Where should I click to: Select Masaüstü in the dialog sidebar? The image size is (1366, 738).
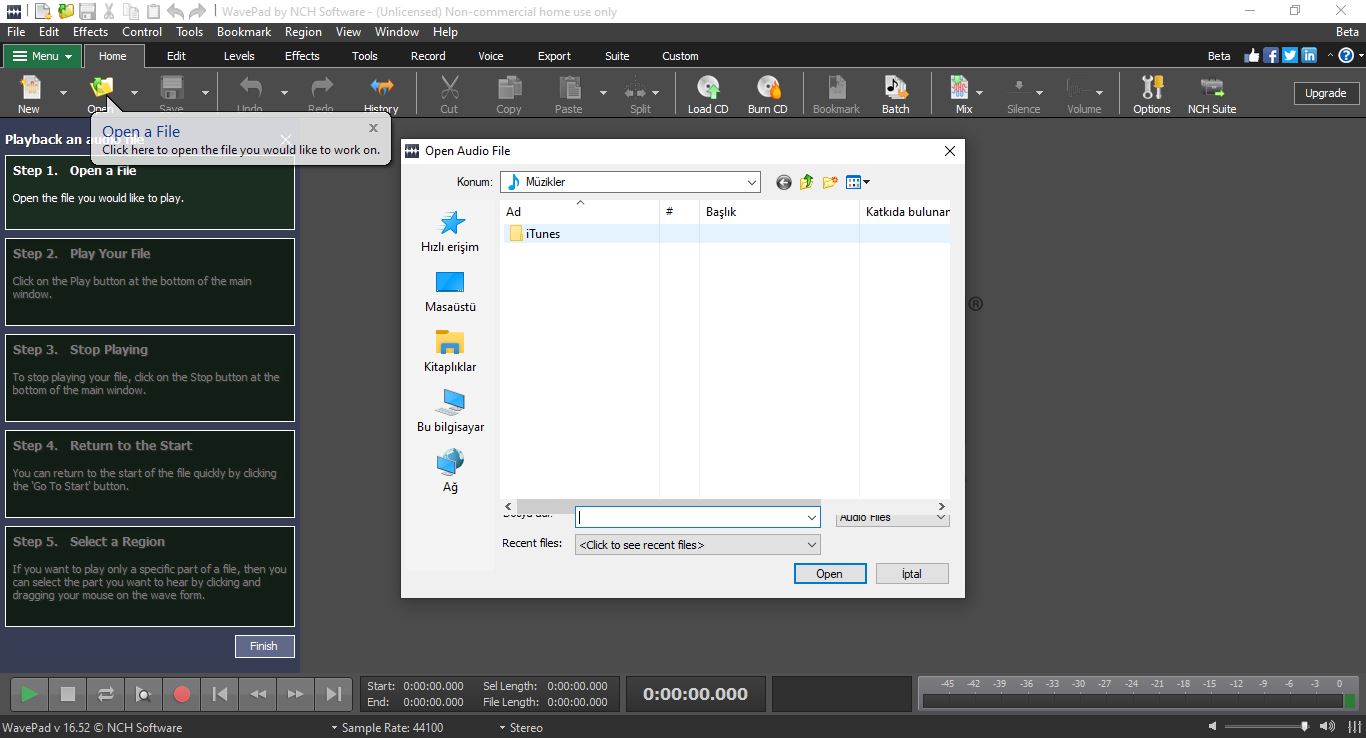click(x=450, y=291)
